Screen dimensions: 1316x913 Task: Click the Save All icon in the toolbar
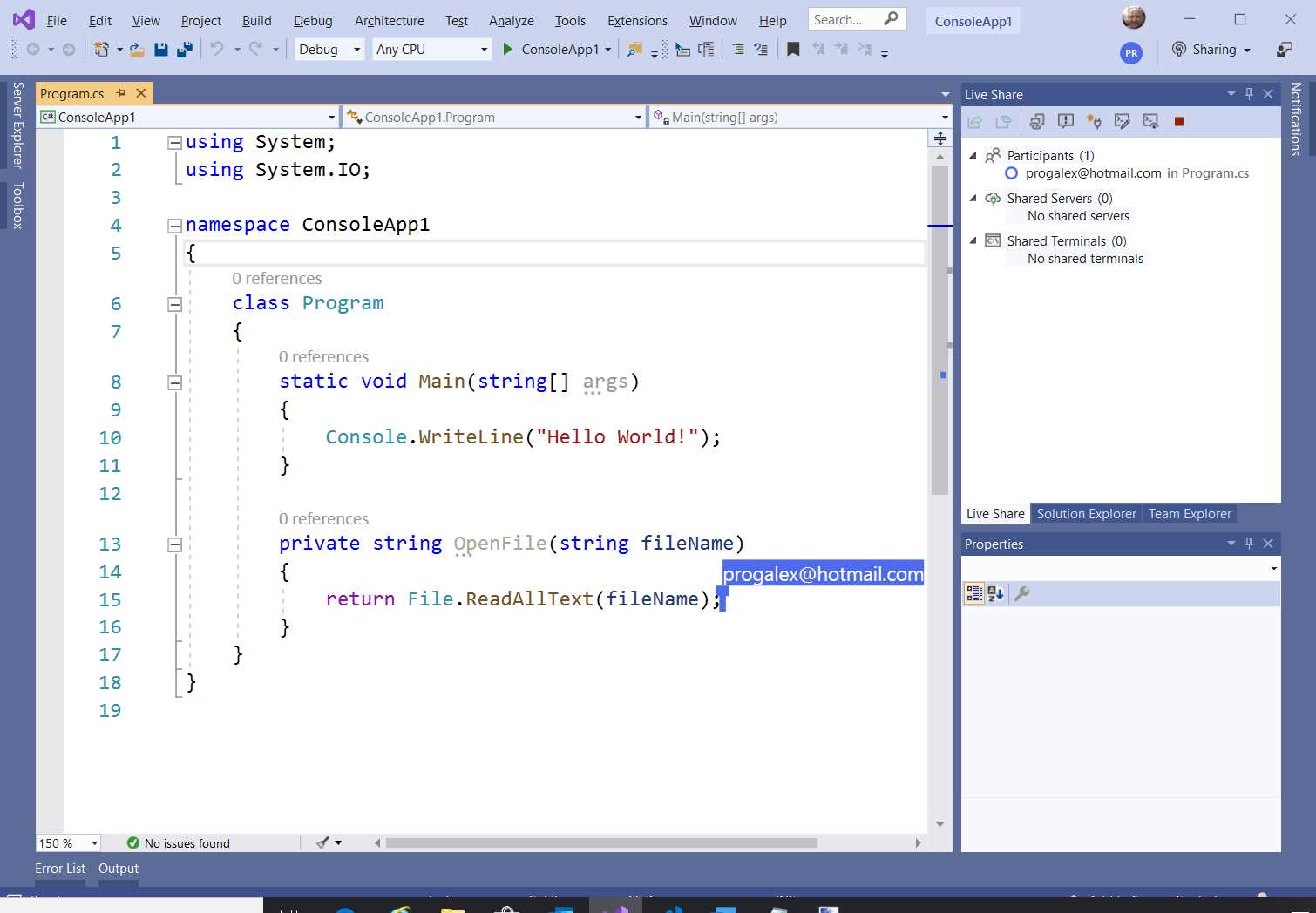click(x=183, y=50)
